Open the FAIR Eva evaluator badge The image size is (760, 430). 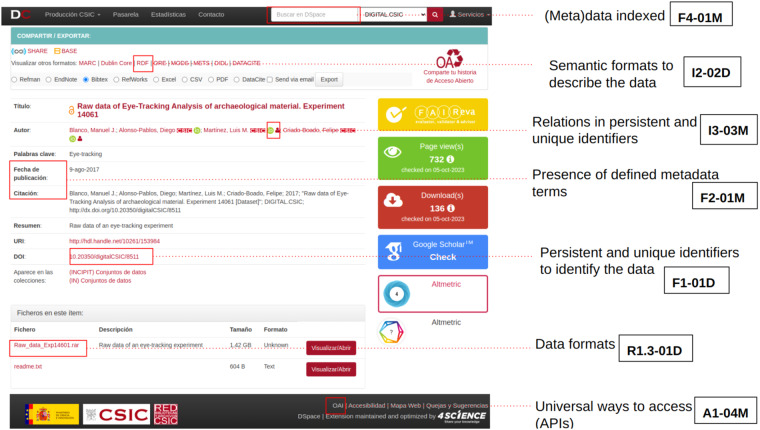pos(433,115)
